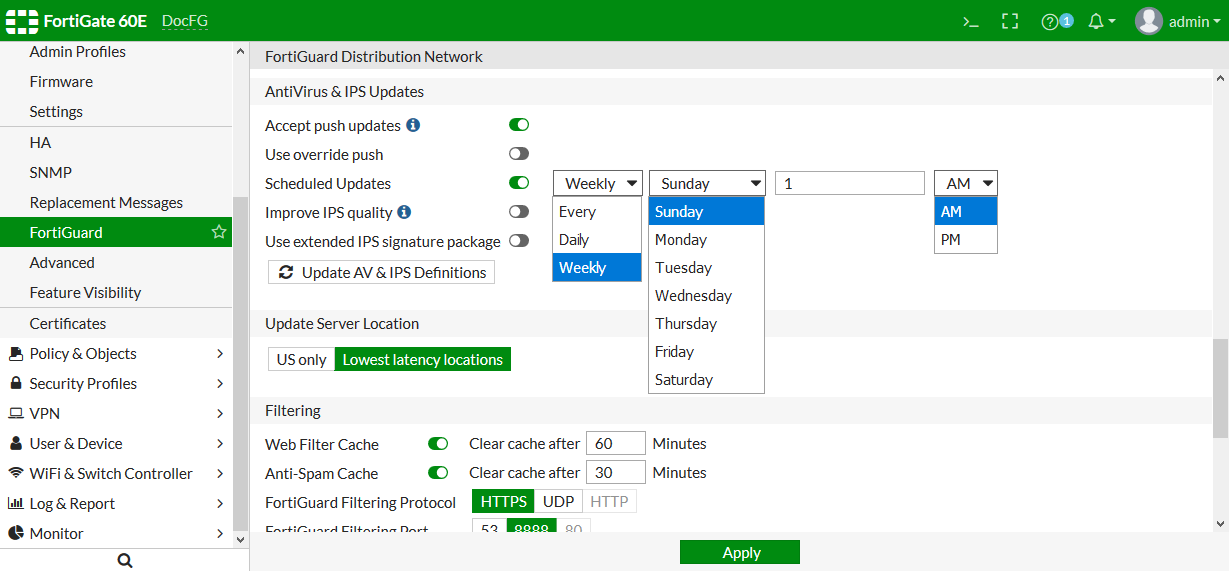
Task: Disable the Accept push updates toggle
Action: pyautogui.click(x=519, y=125)
